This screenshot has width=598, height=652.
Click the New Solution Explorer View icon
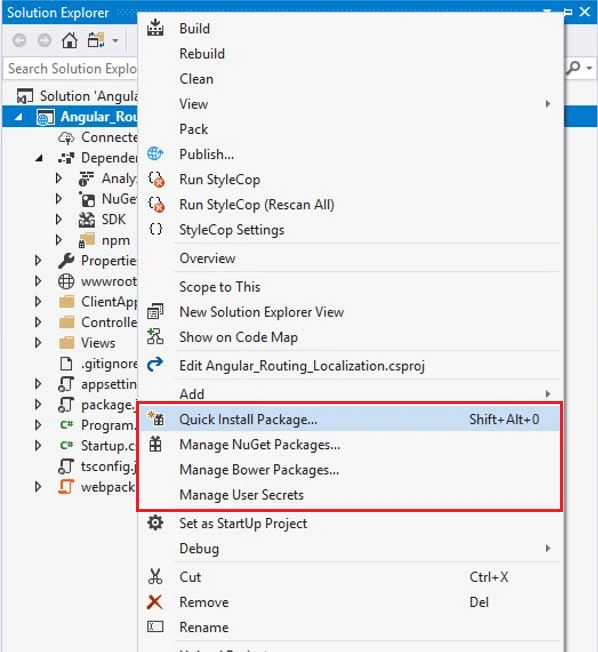[x=155, y=311]
